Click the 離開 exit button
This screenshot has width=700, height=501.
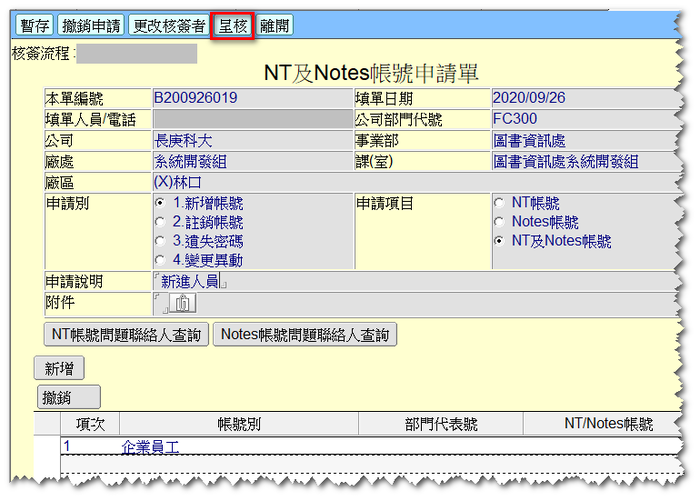(x=276, y=26)
